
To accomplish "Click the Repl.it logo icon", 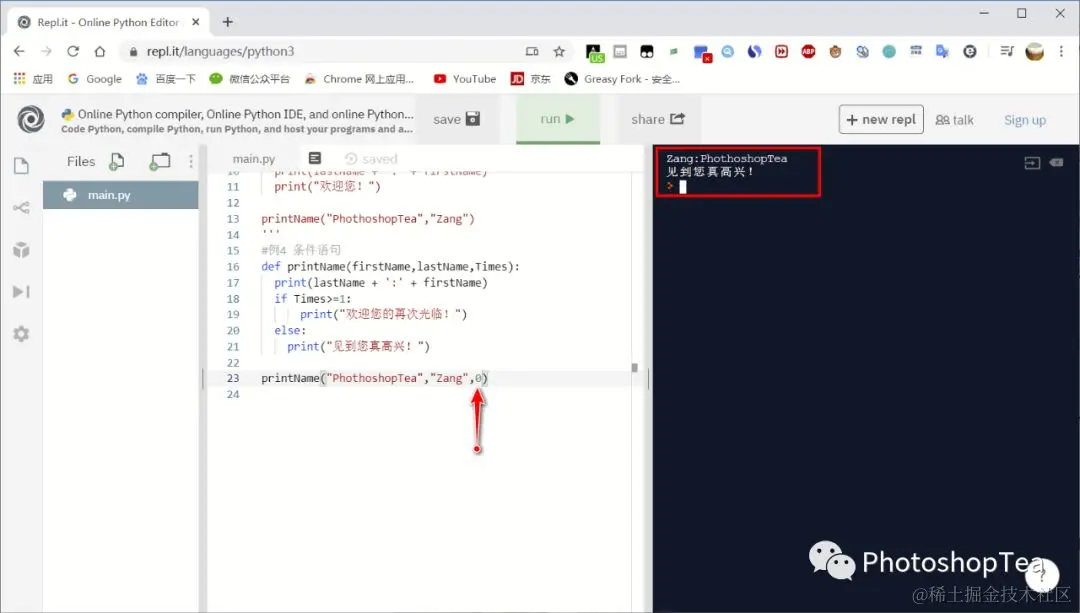I will 31,119.
